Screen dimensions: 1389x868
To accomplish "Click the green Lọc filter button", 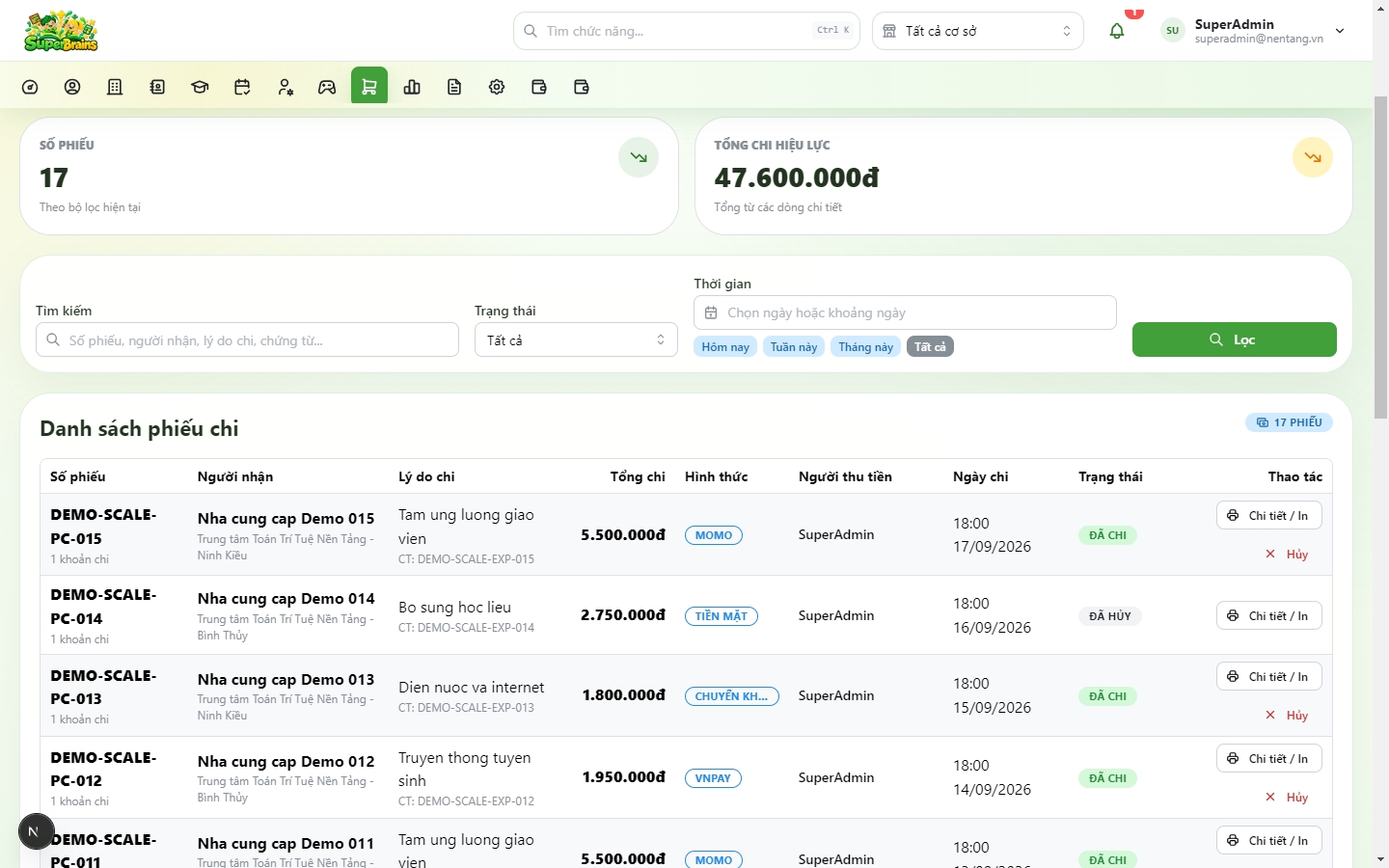I will click(1235, 339).
